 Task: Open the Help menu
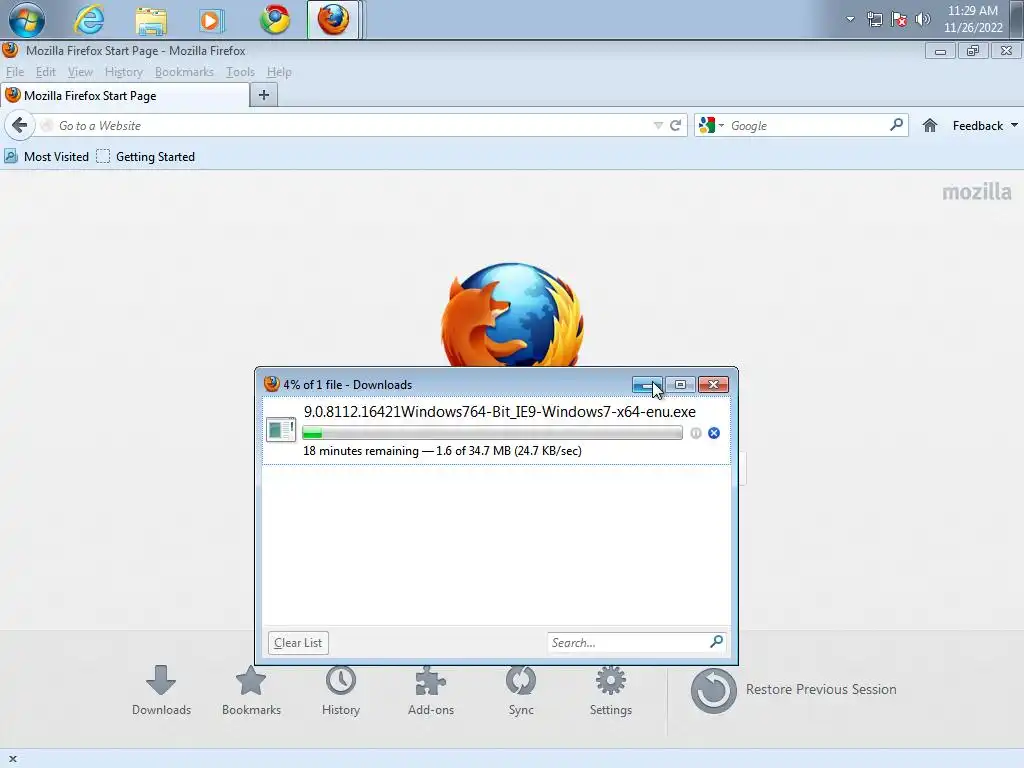[x=279, y=72]
